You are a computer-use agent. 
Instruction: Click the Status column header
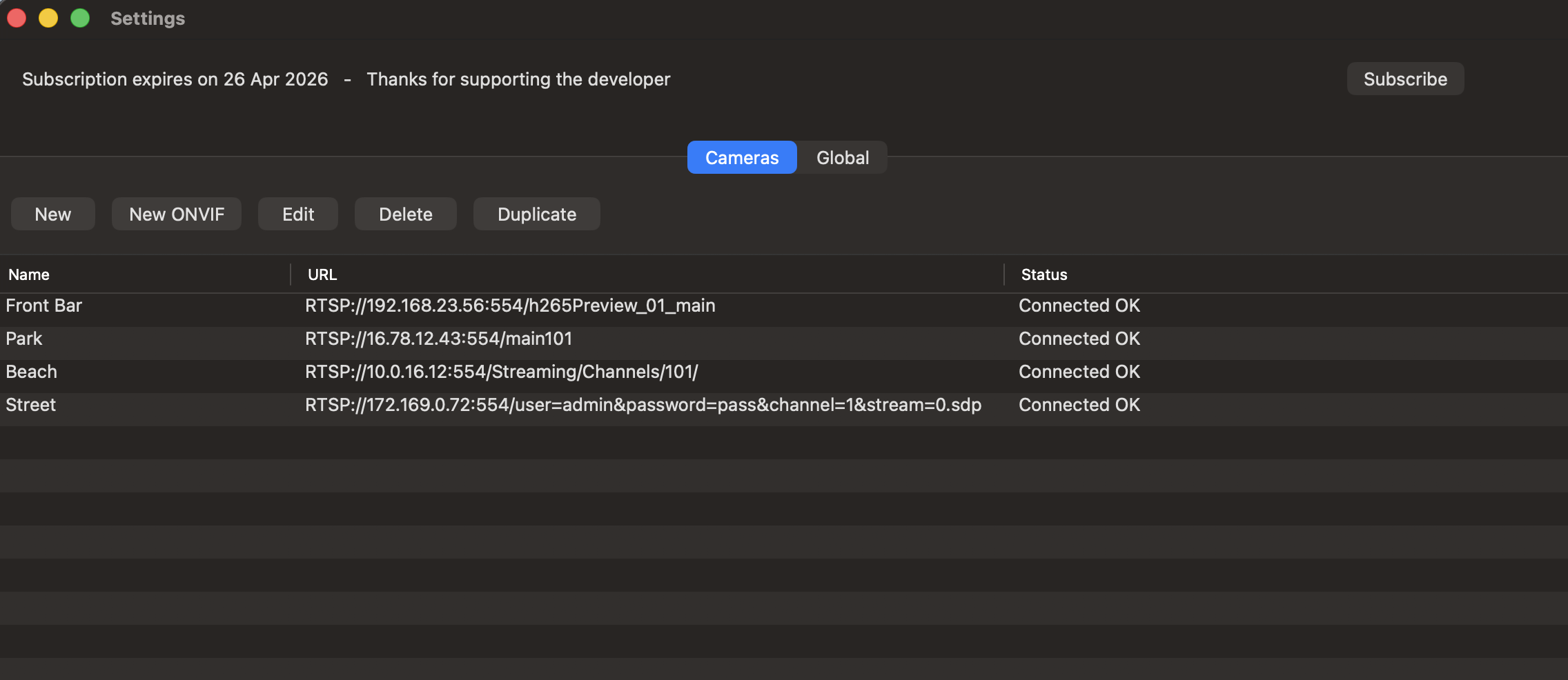pos(1043,274)
